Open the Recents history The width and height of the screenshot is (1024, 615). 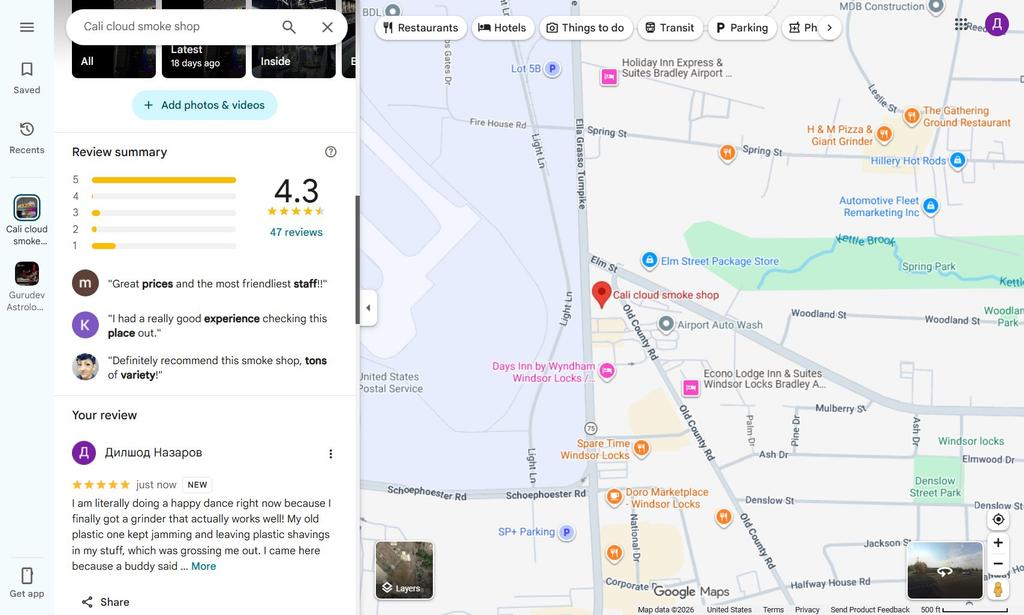[x=27, y=138]
